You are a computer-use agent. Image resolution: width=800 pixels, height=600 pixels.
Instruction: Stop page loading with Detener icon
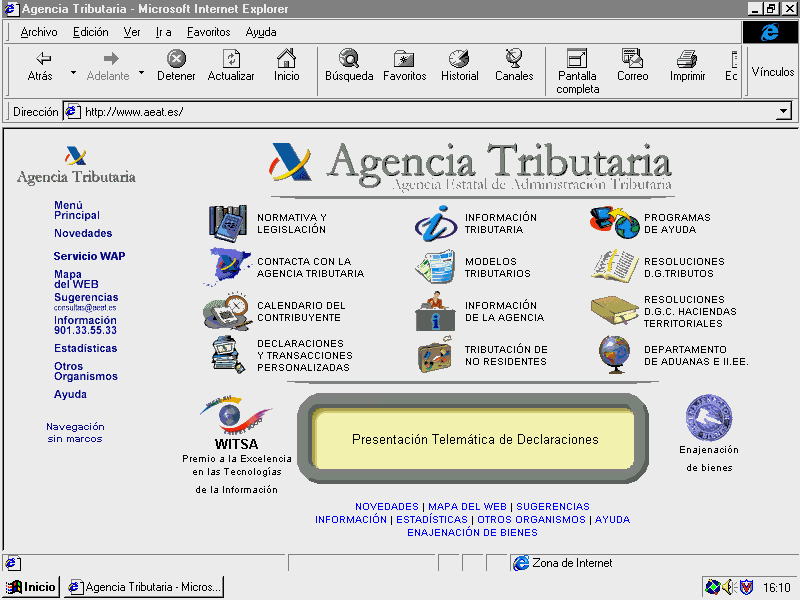[x=176, y=59]
